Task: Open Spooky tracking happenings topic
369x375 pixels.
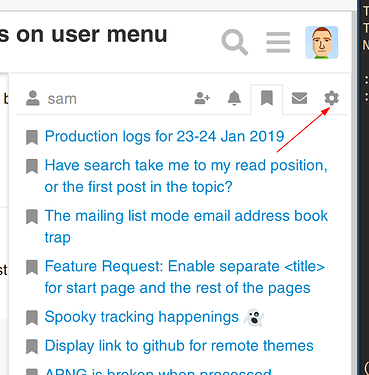Action: pos(154,317)
